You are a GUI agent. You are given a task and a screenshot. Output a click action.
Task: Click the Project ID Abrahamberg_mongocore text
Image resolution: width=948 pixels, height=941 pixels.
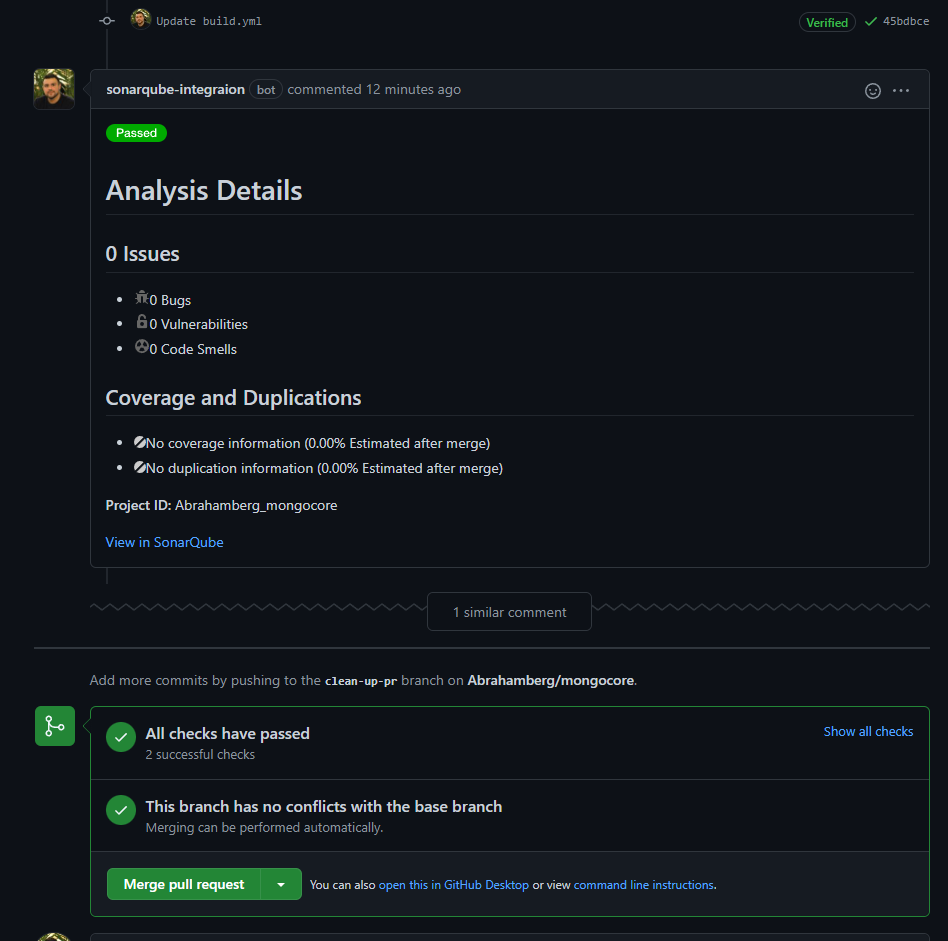[221, 506]
